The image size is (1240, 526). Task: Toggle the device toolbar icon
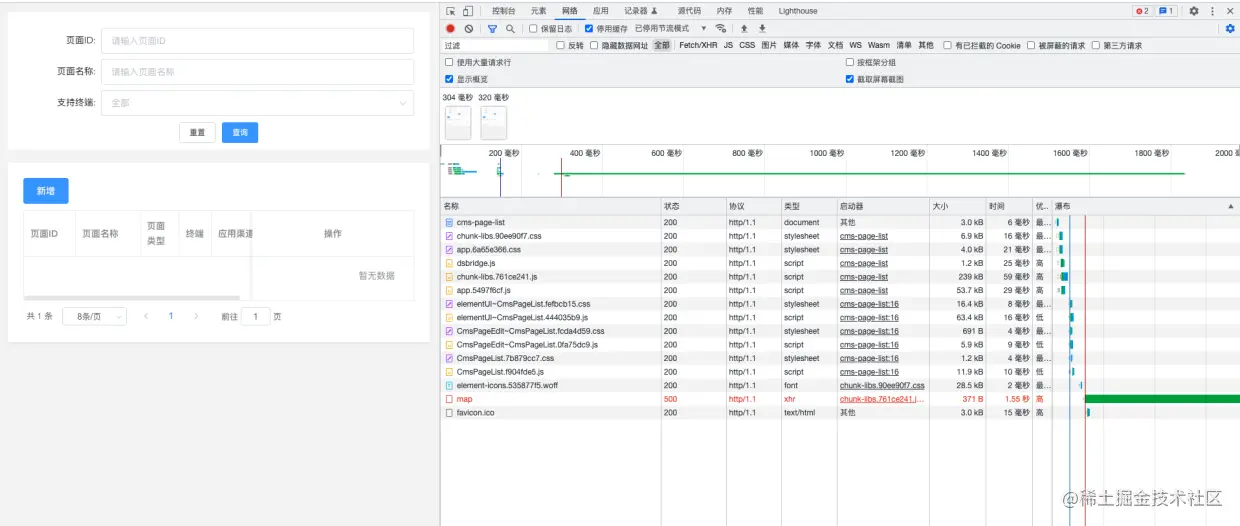(467, 11)
